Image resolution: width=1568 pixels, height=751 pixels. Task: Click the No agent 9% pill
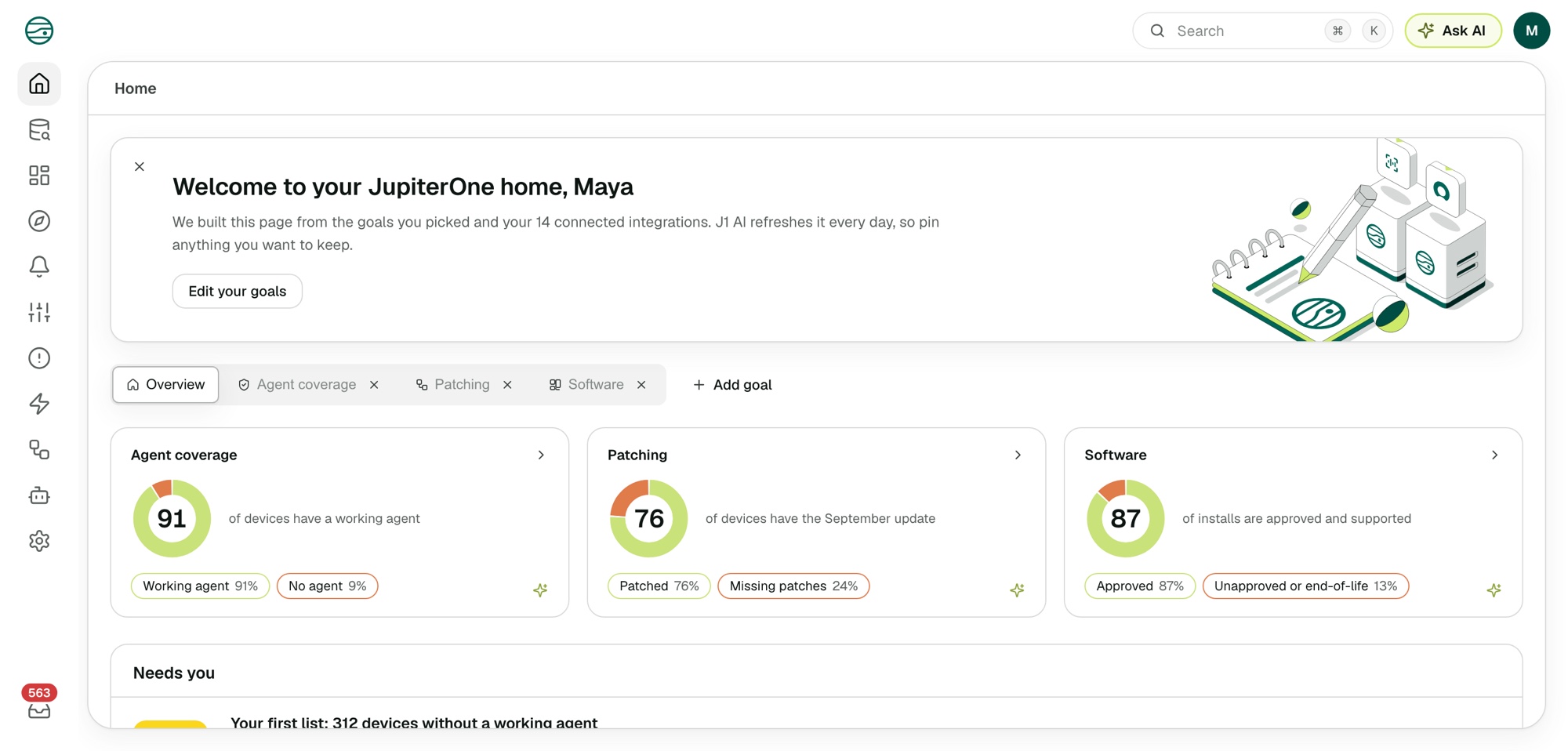click(328, 586)
